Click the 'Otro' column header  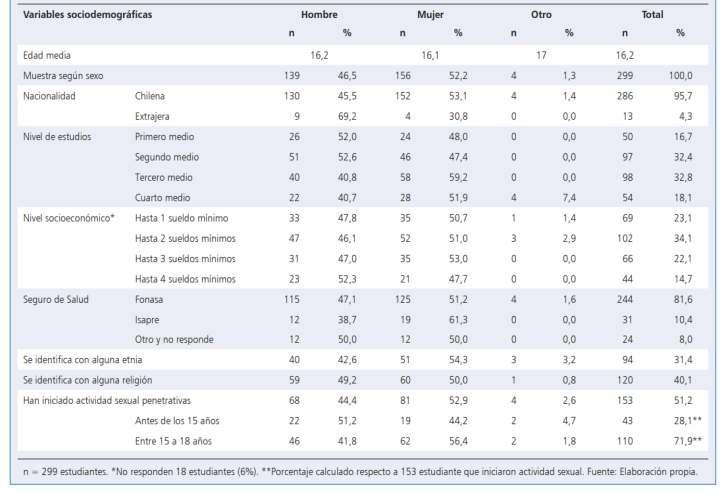[x=541, y=15]
